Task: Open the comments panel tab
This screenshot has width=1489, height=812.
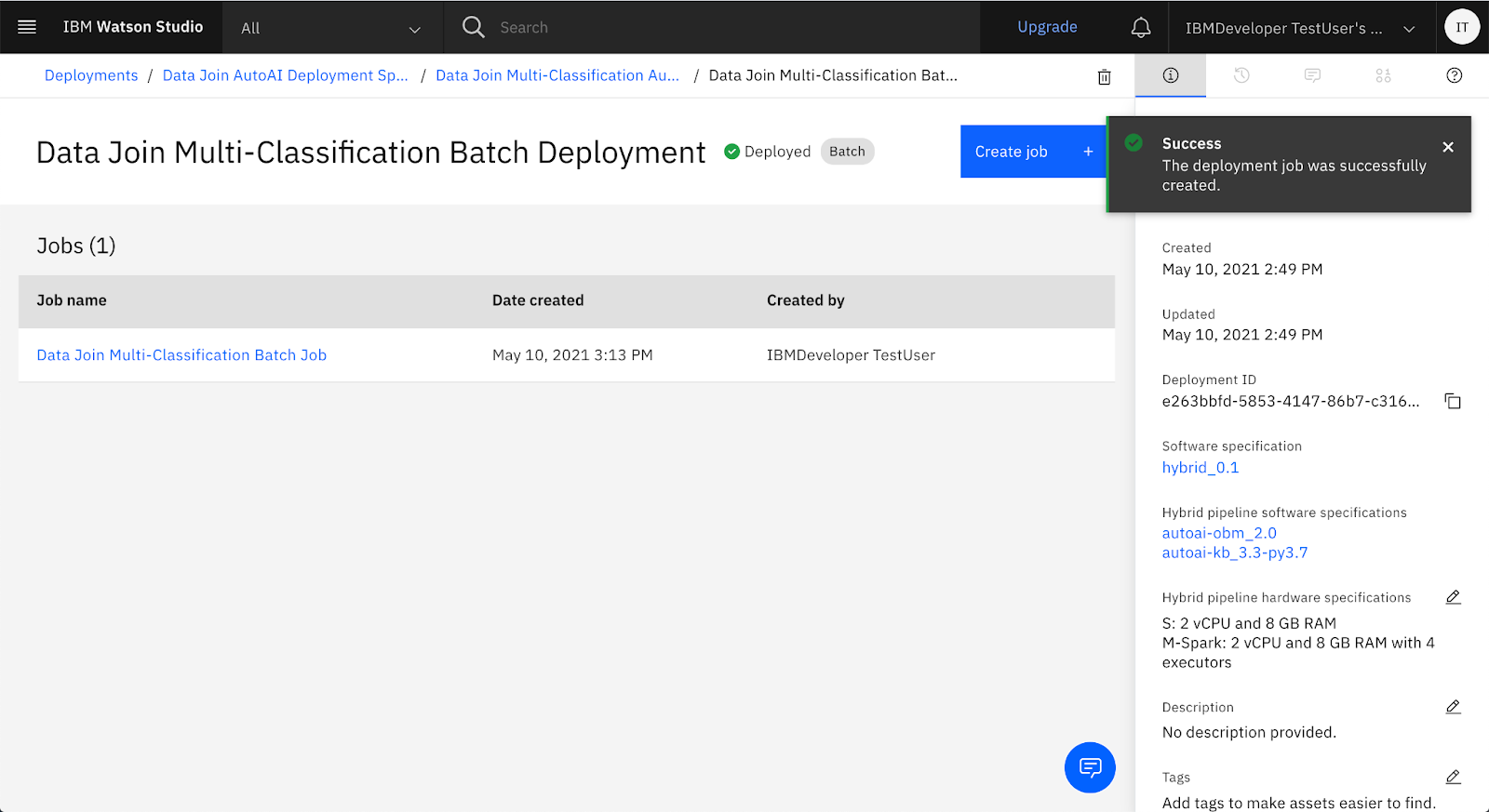Action: tap(1312, 75)
